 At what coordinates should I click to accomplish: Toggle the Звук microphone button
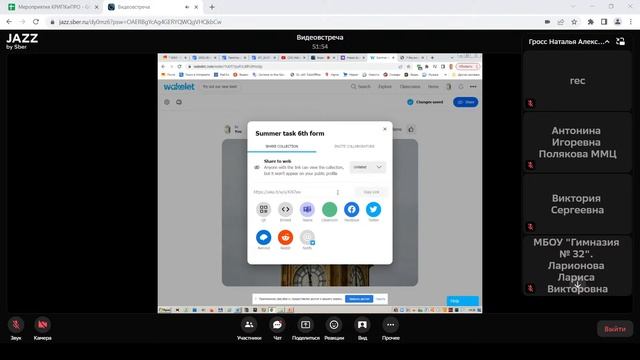16,325
